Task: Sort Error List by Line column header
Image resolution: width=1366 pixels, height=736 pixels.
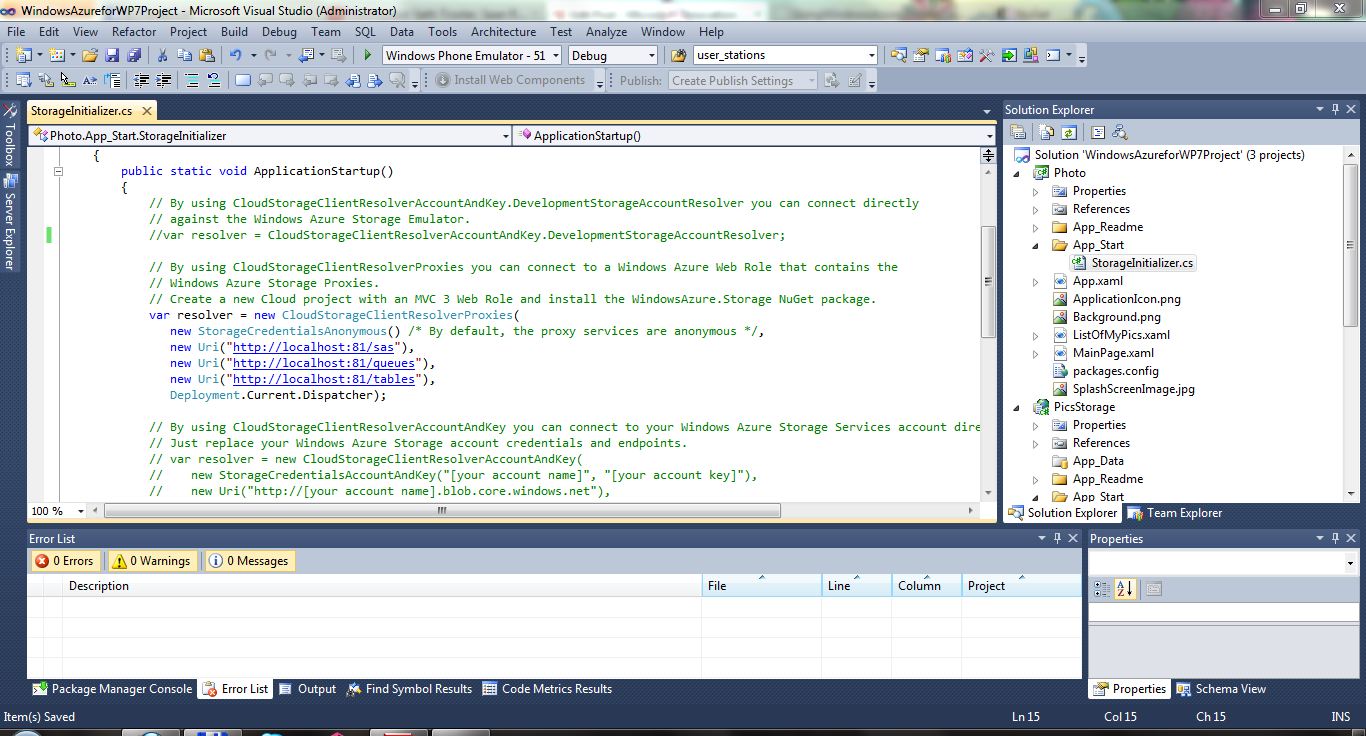Action: [856, 586]
